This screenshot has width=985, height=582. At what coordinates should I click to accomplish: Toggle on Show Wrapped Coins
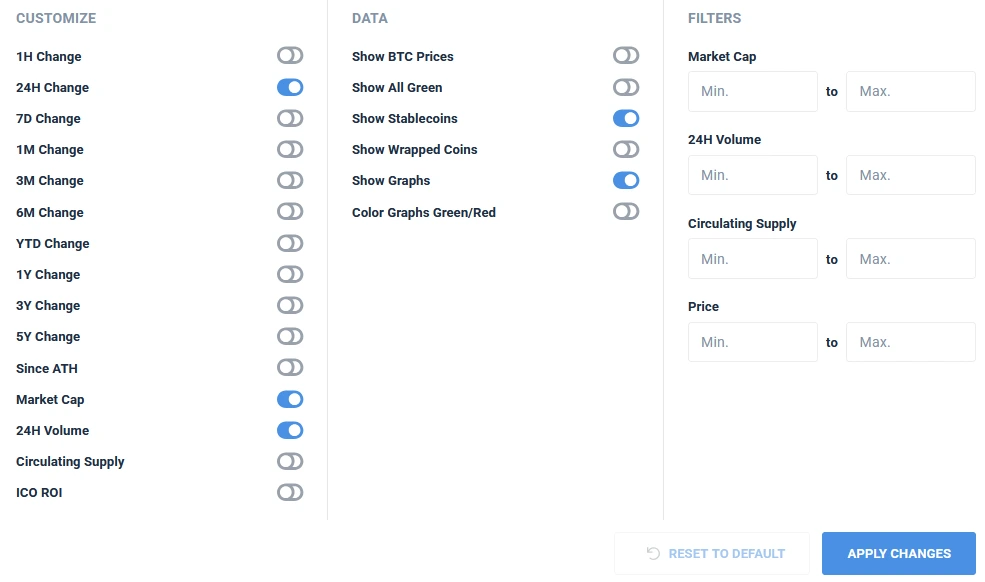626,149
